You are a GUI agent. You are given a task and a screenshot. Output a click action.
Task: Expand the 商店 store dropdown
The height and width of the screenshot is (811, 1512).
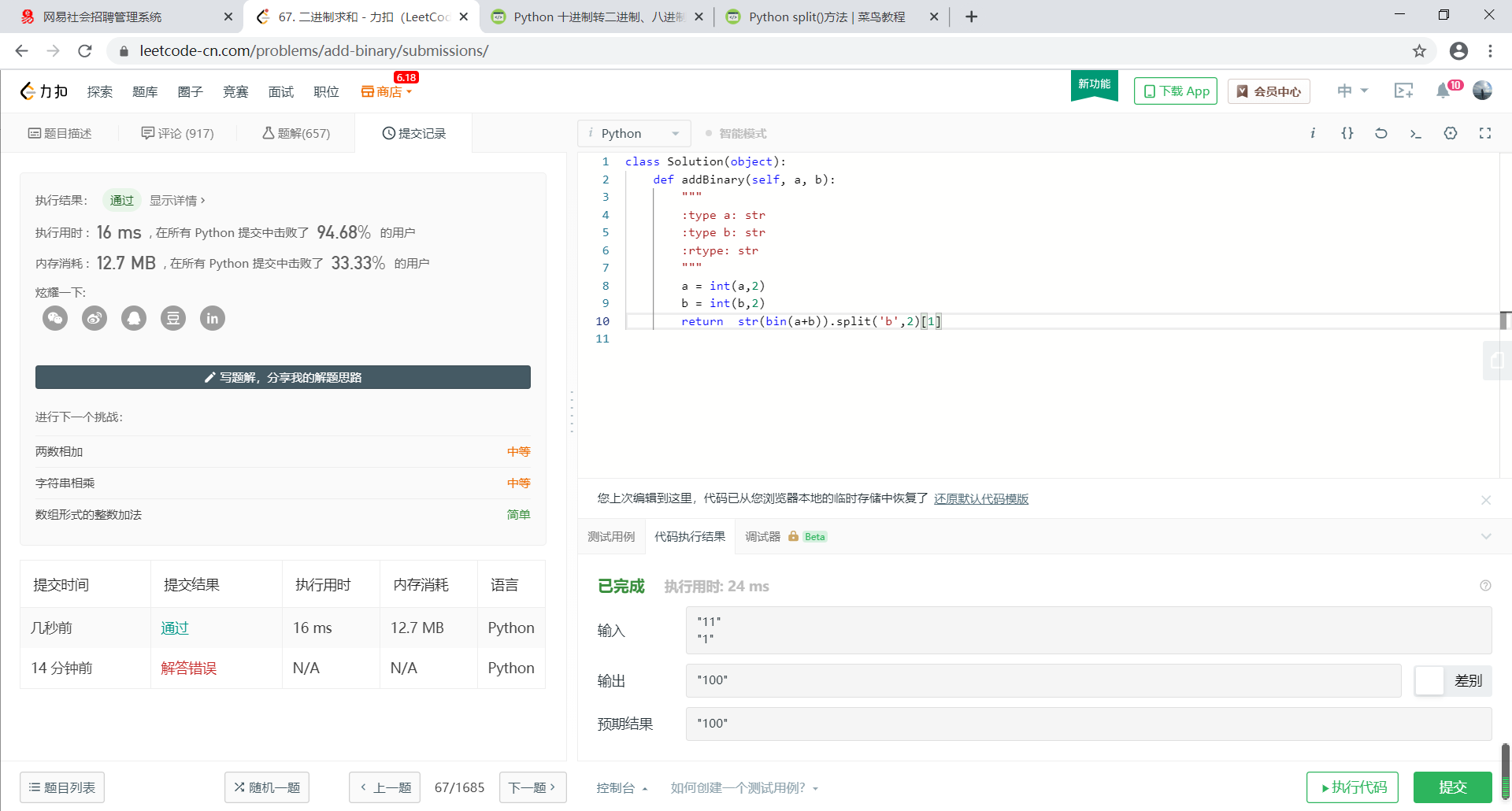387,92
